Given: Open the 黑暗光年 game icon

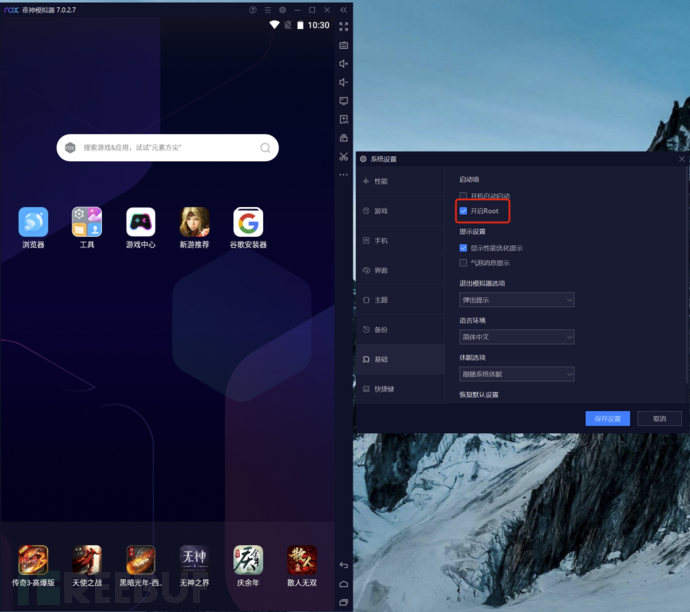Looking at the screenshot, I should 141,560.
